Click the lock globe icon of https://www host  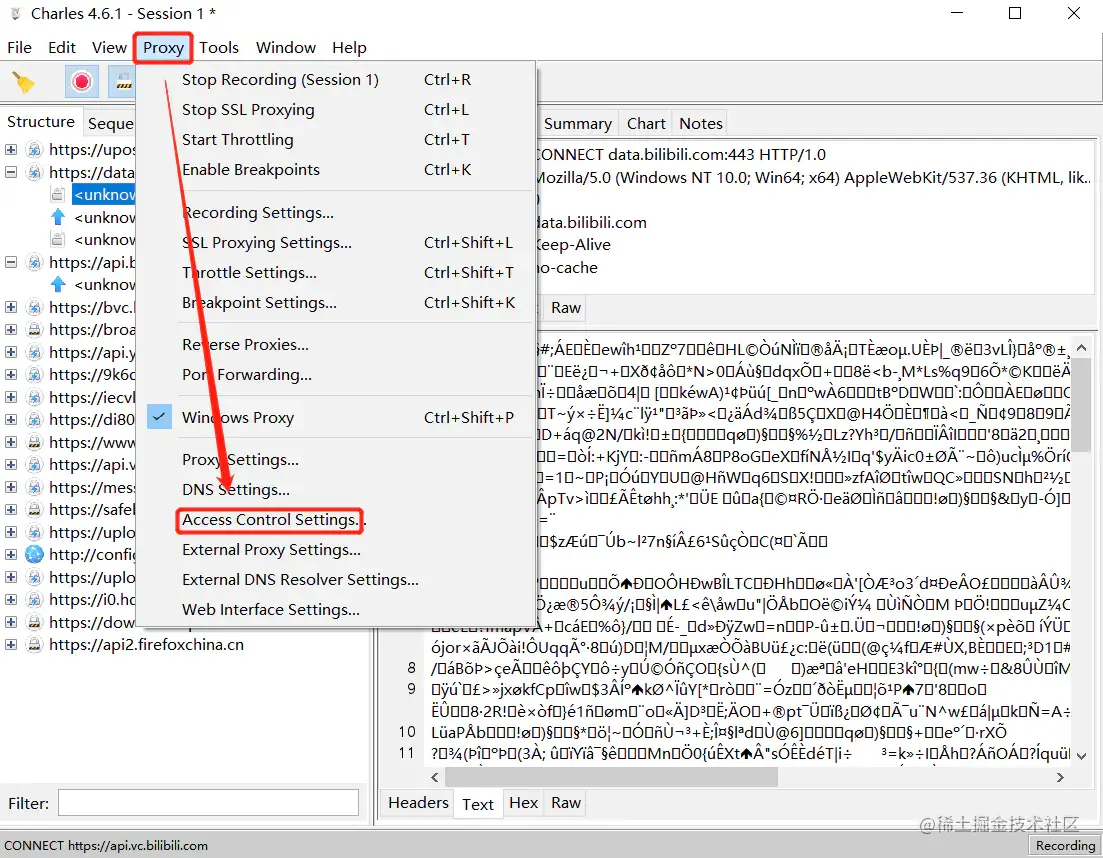tap(34, 442)
